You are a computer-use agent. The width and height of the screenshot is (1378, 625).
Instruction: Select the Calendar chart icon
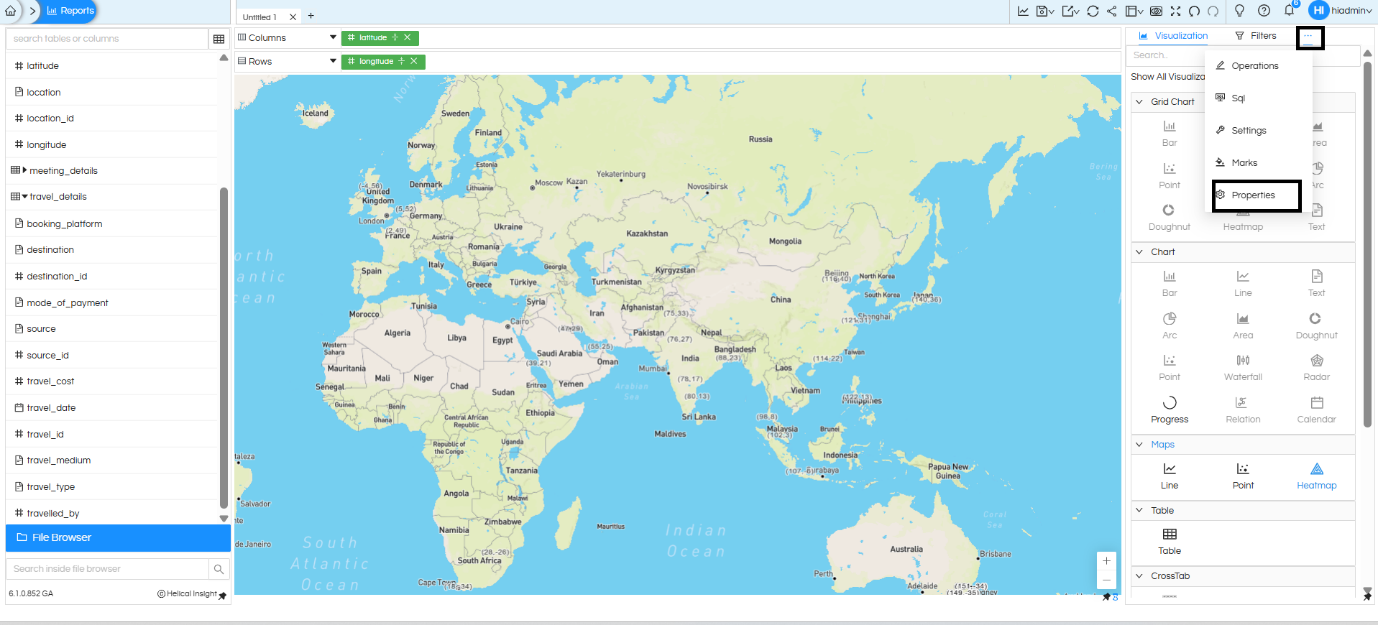1316,409
